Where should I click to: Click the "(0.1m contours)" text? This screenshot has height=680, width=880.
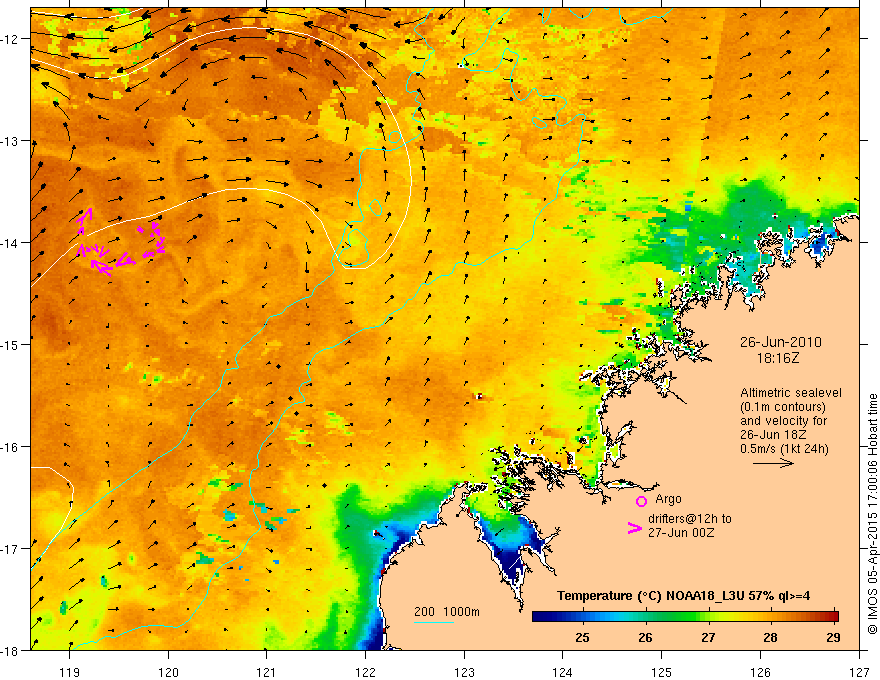pyautogui.click(x=783, y=407)
